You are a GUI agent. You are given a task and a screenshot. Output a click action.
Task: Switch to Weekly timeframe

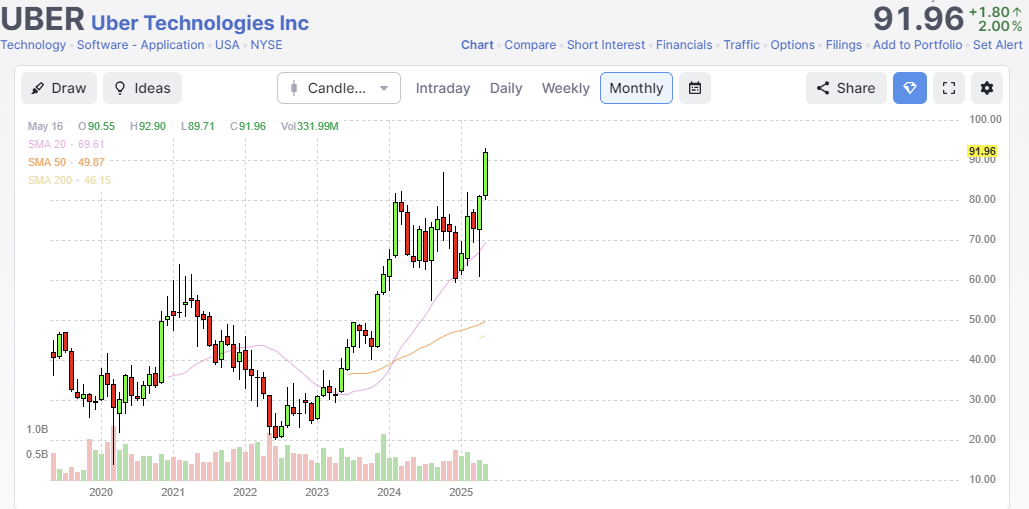pos(566,88)
